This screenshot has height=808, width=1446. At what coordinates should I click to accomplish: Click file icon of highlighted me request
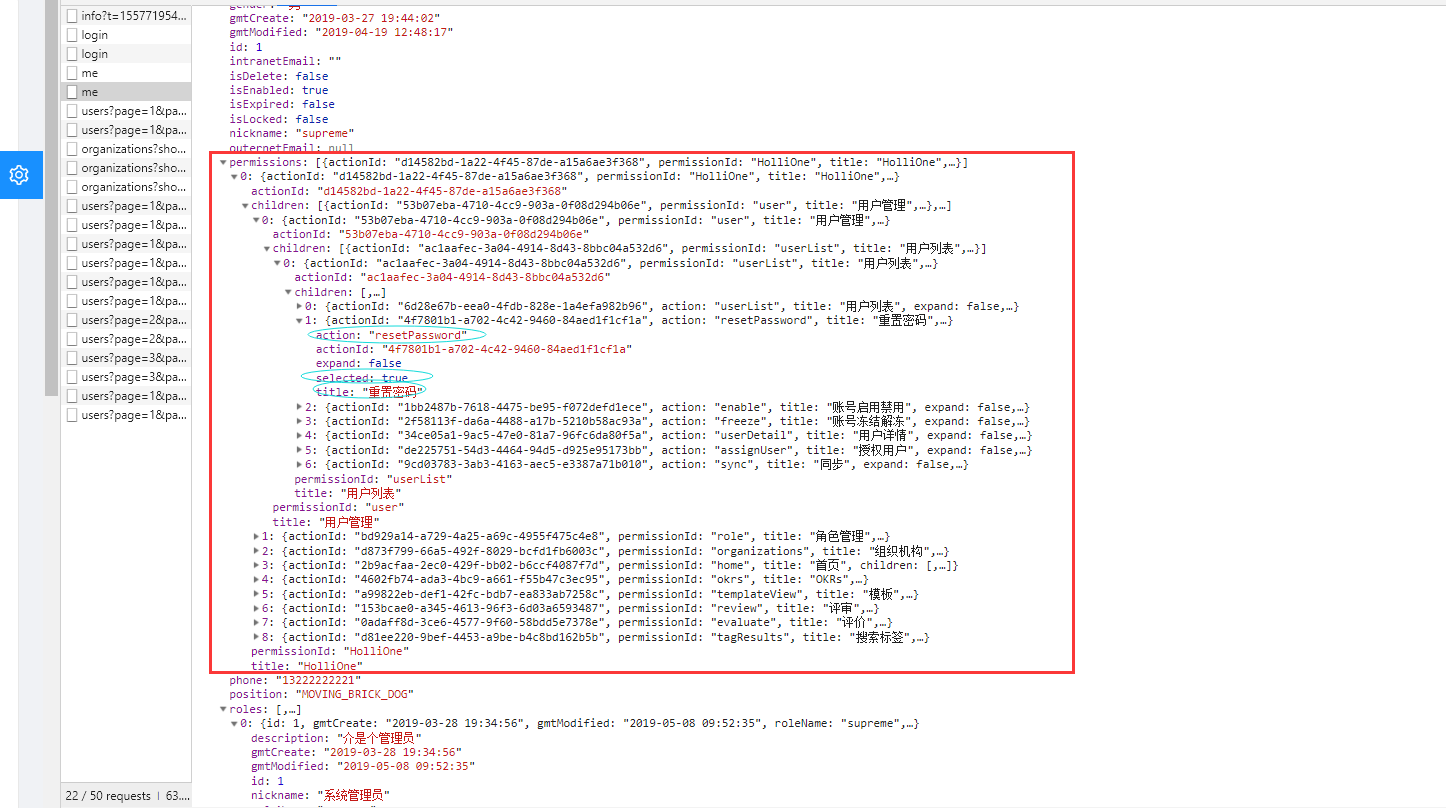(72, 92)
